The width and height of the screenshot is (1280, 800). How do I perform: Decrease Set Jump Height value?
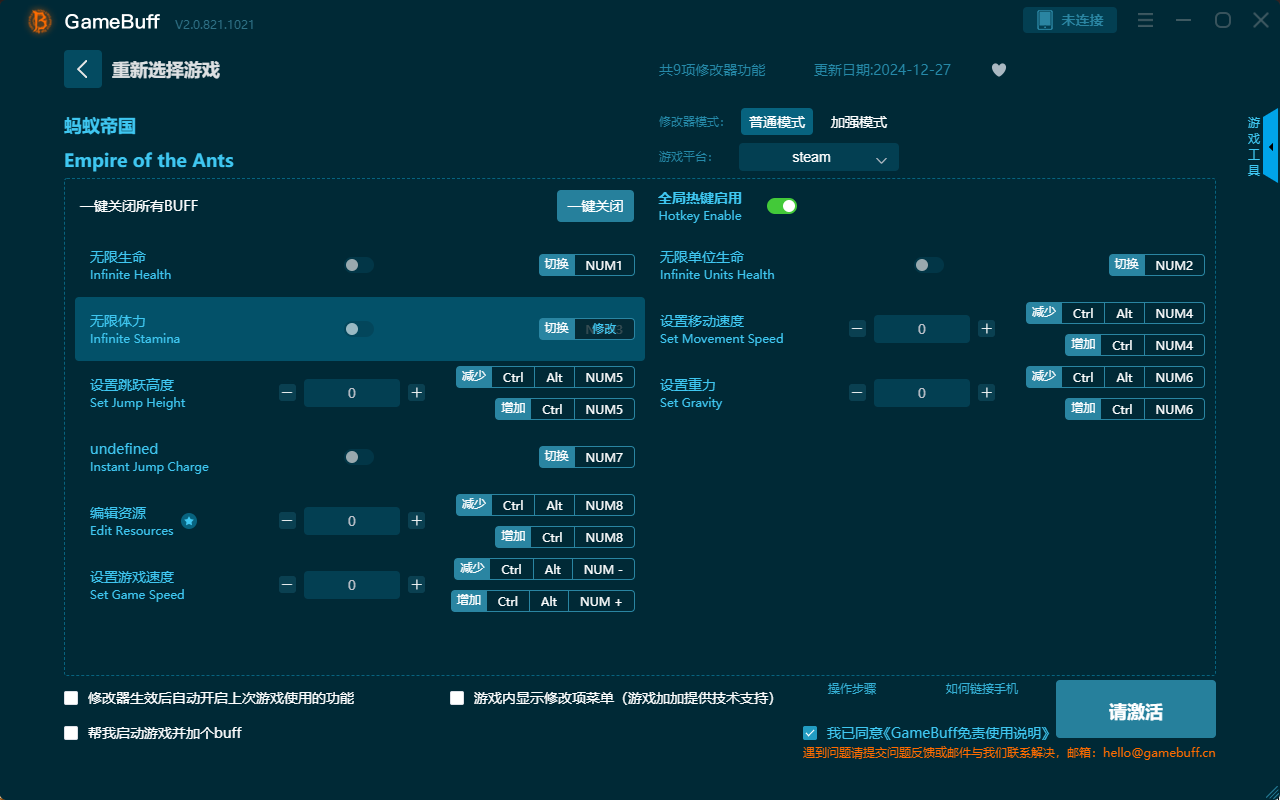287,393
